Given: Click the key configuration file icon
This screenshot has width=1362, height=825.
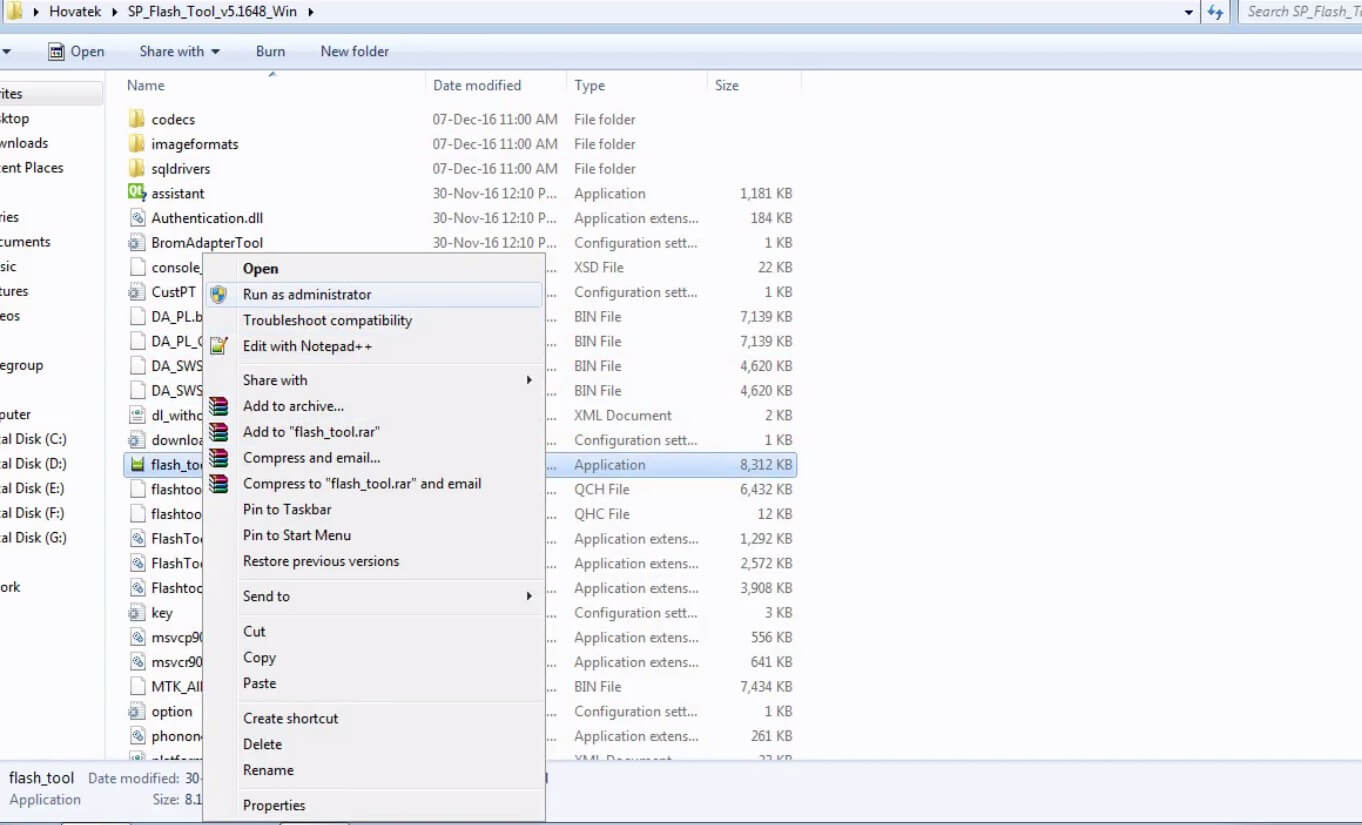Looking at the screenshot, I should (x=136, y=612).
